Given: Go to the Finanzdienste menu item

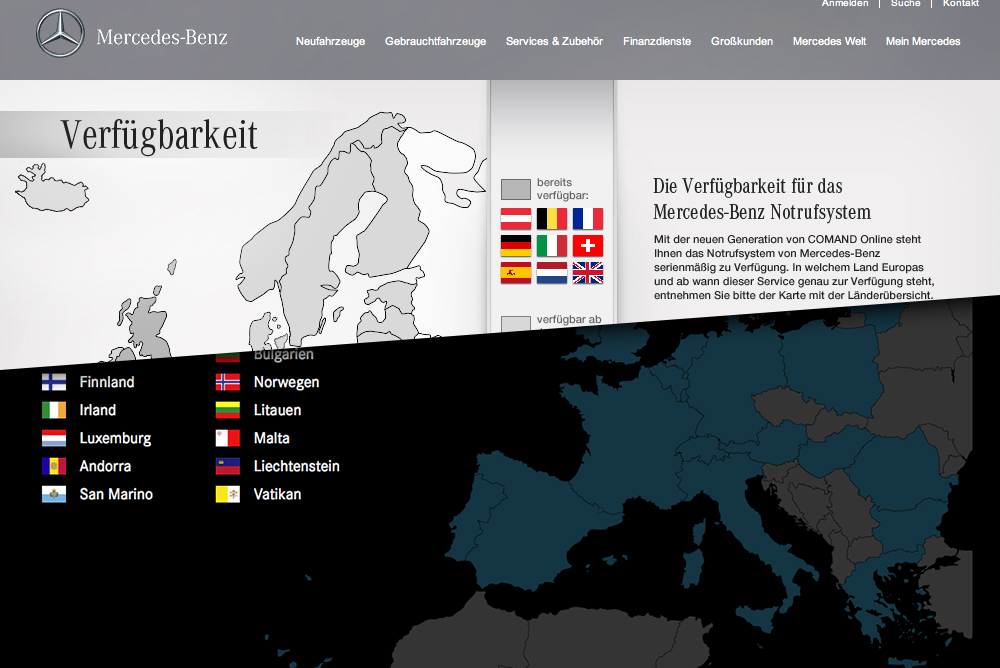Looking at the screenshot, I should (x=656, y=42).
